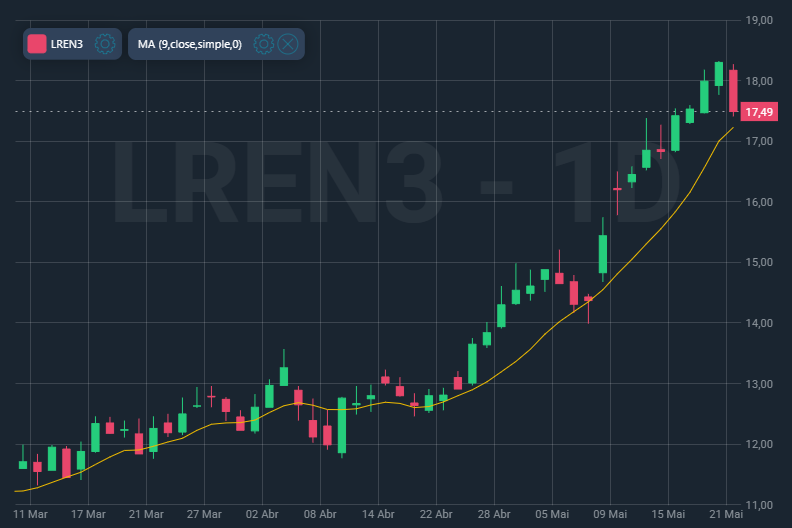
Task: Click the LREN3 pink color swatch
Action: (x=37, y=44)
